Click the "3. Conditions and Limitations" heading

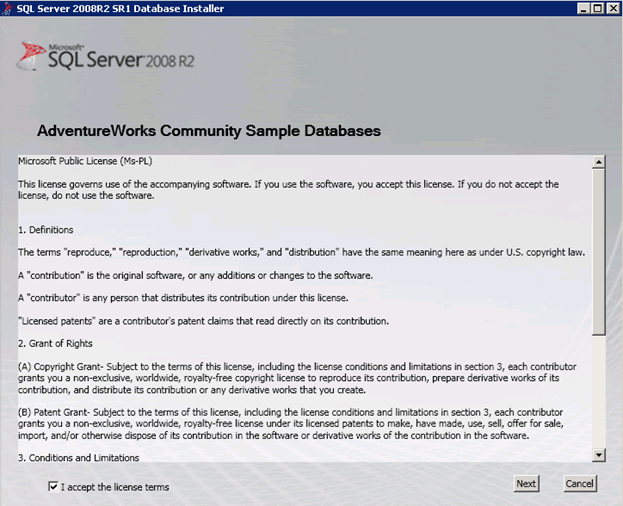[78, 457]
